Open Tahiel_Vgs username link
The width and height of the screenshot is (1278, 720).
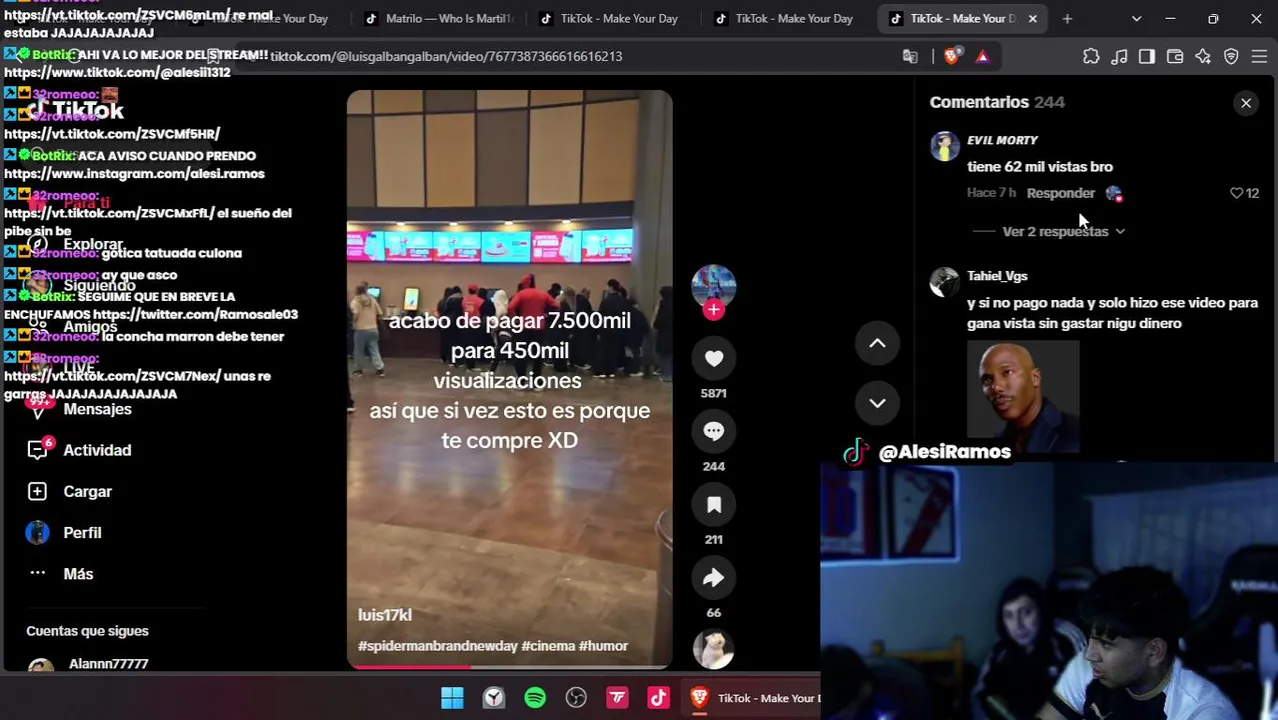(x=997, y=276)
